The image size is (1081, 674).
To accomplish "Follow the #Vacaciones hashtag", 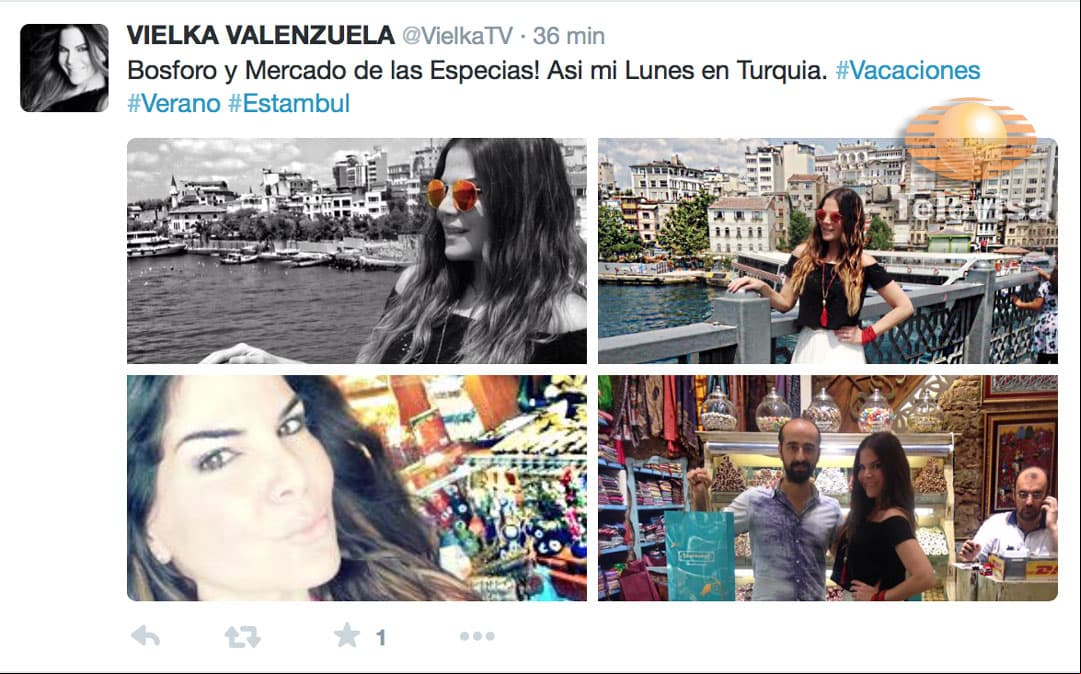I will tap(907, 70).
